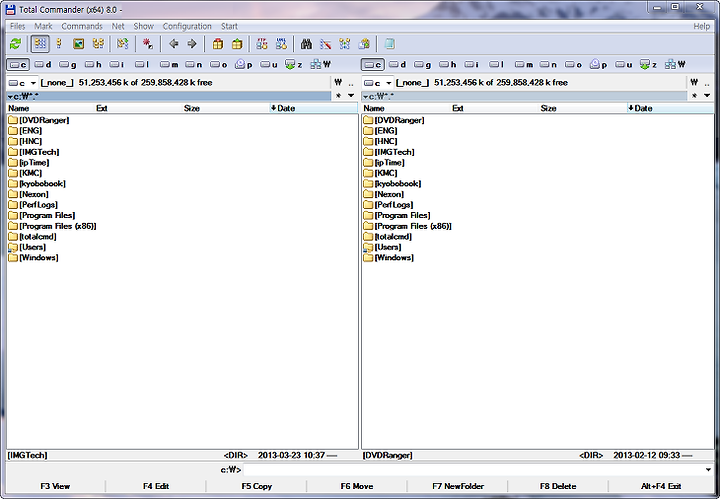720x499 pixels.
Task: Sort right panel by Date column
Action: coord(669,108)
